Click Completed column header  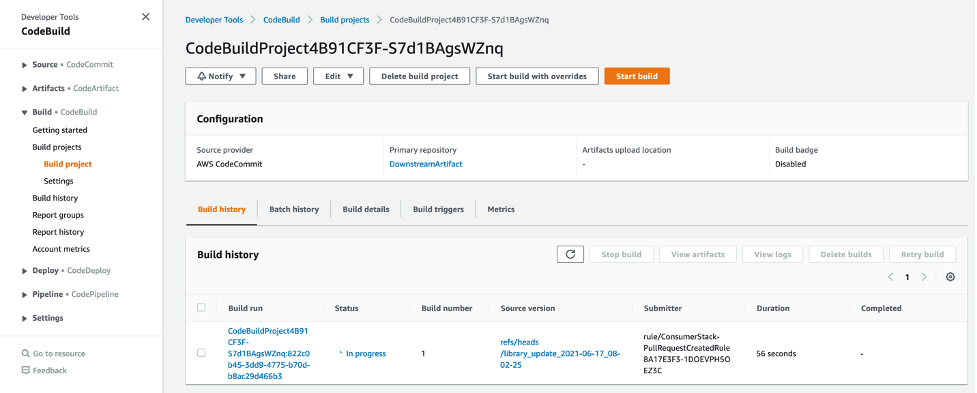coord(881,308)
